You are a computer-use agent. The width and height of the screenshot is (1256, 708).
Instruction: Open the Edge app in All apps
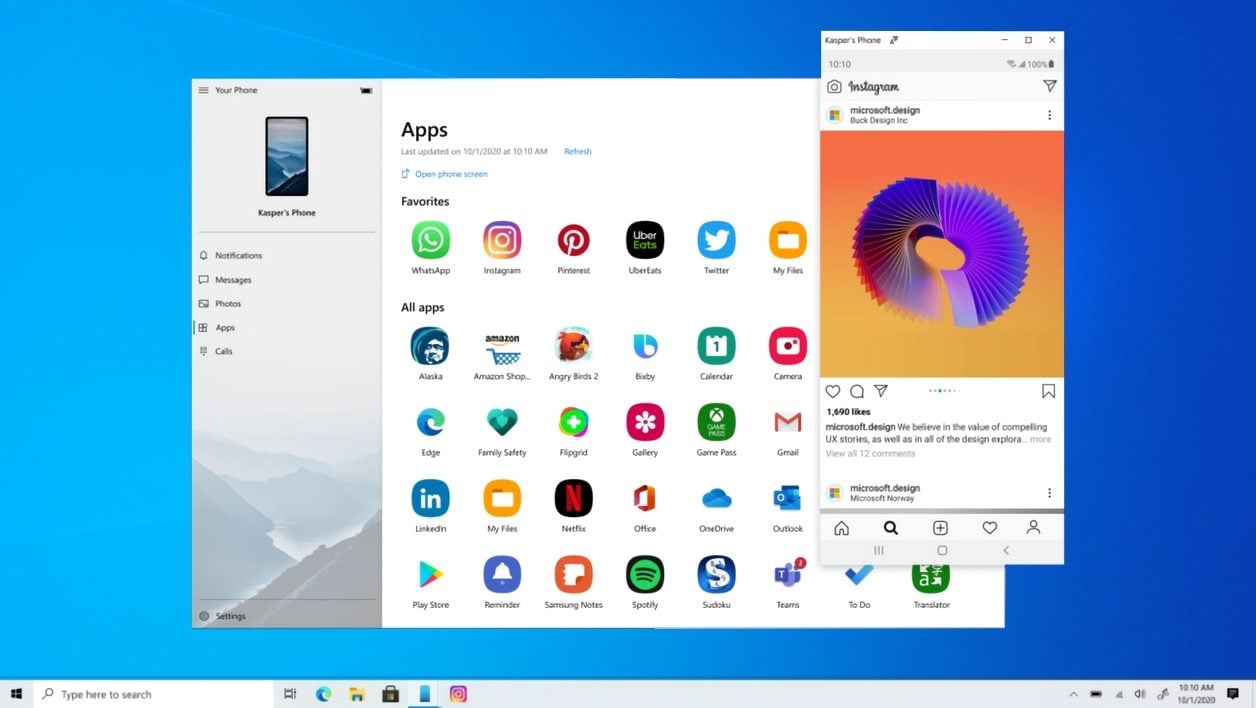click(x=430, y=422)
